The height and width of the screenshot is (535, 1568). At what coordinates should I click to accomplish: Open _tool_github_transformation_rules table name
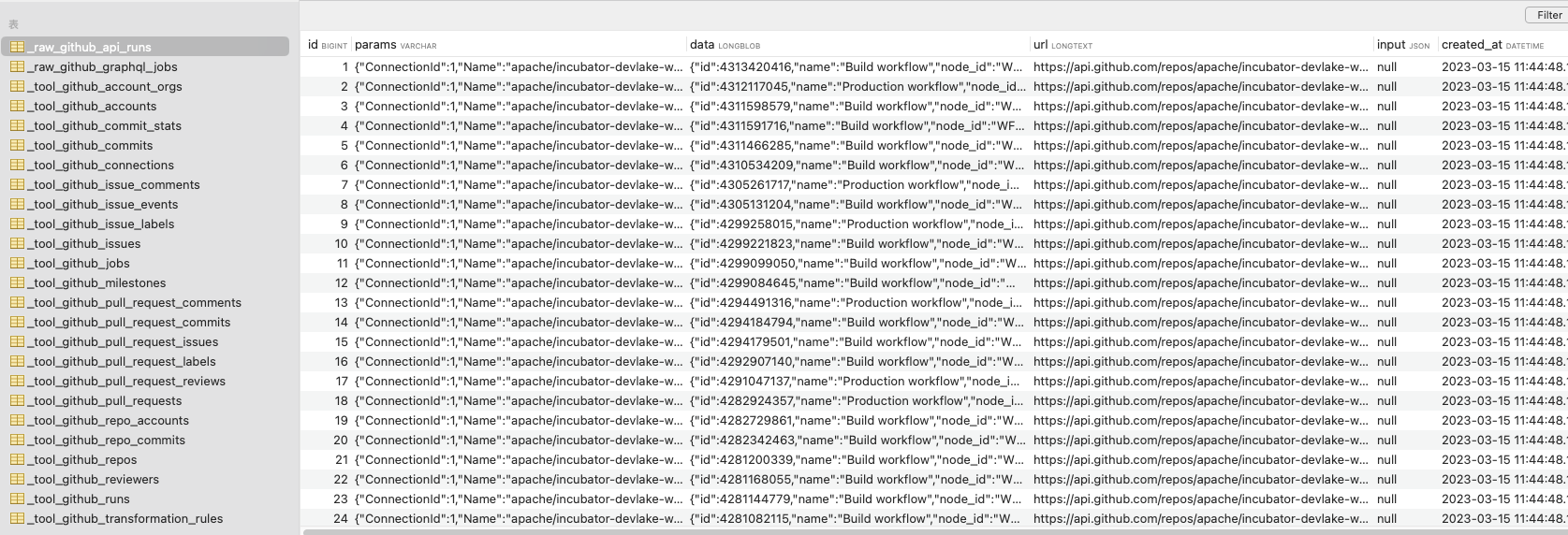pos(125,518)
